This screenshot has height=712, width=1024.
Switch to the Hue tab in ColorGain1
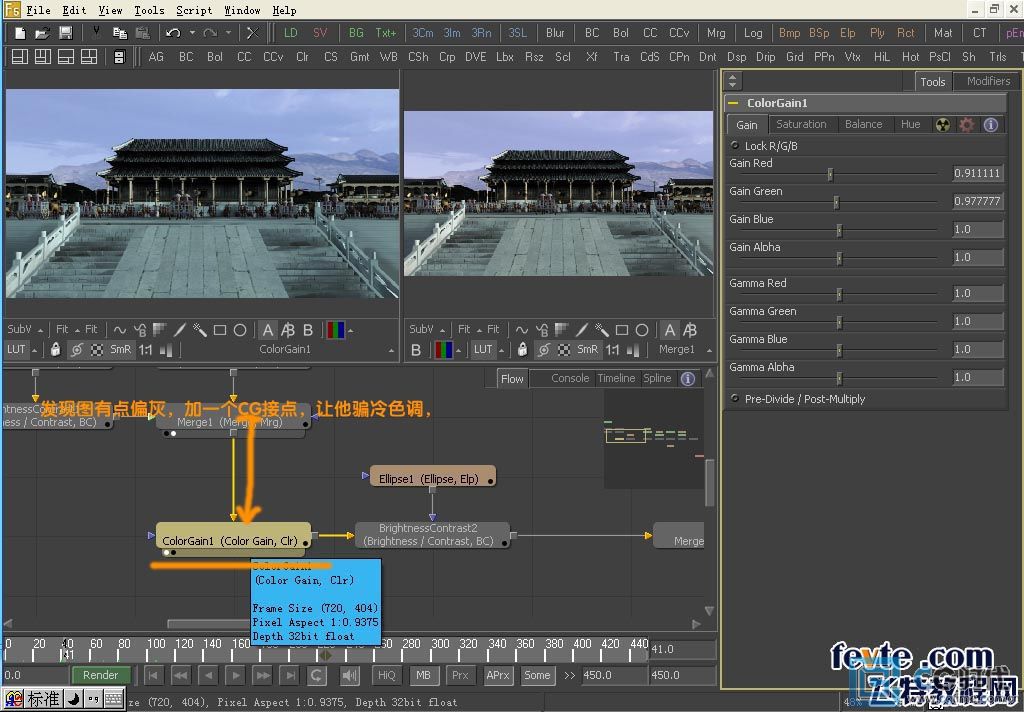coord(910,124)
